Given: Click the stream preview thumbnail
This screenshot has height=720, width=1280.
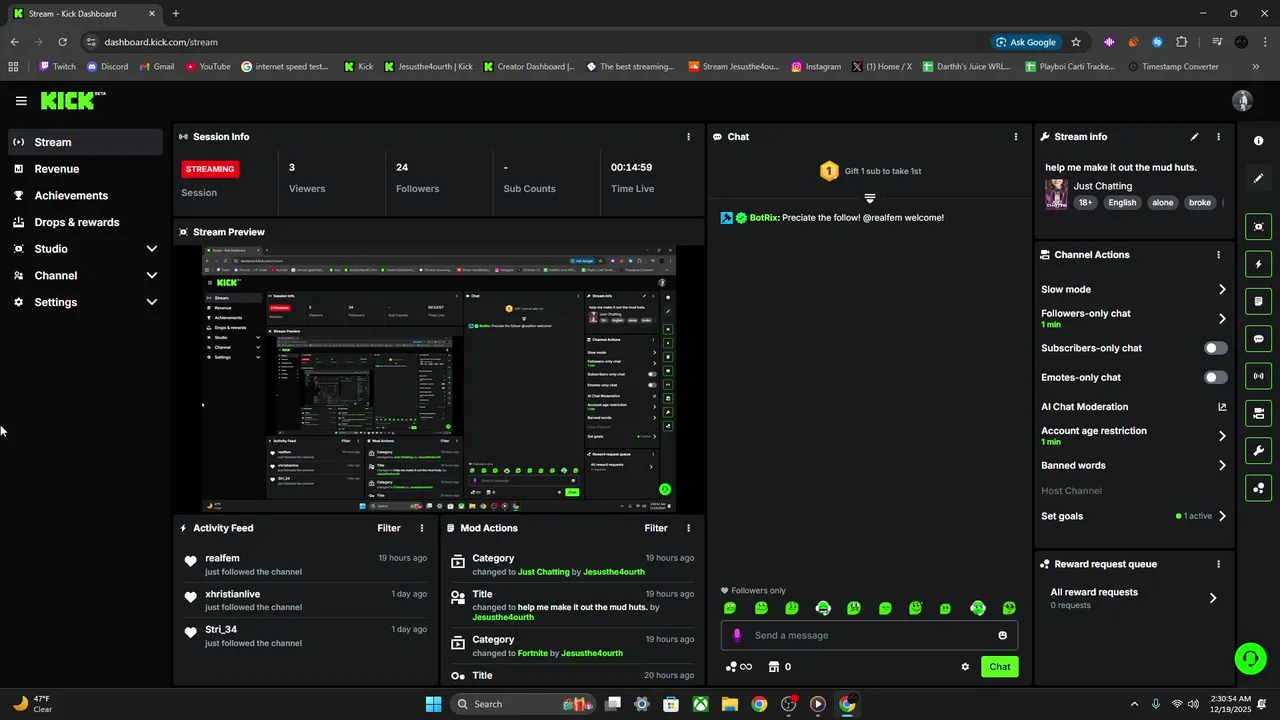Looking at the screenshot, I should pos(439,379).
